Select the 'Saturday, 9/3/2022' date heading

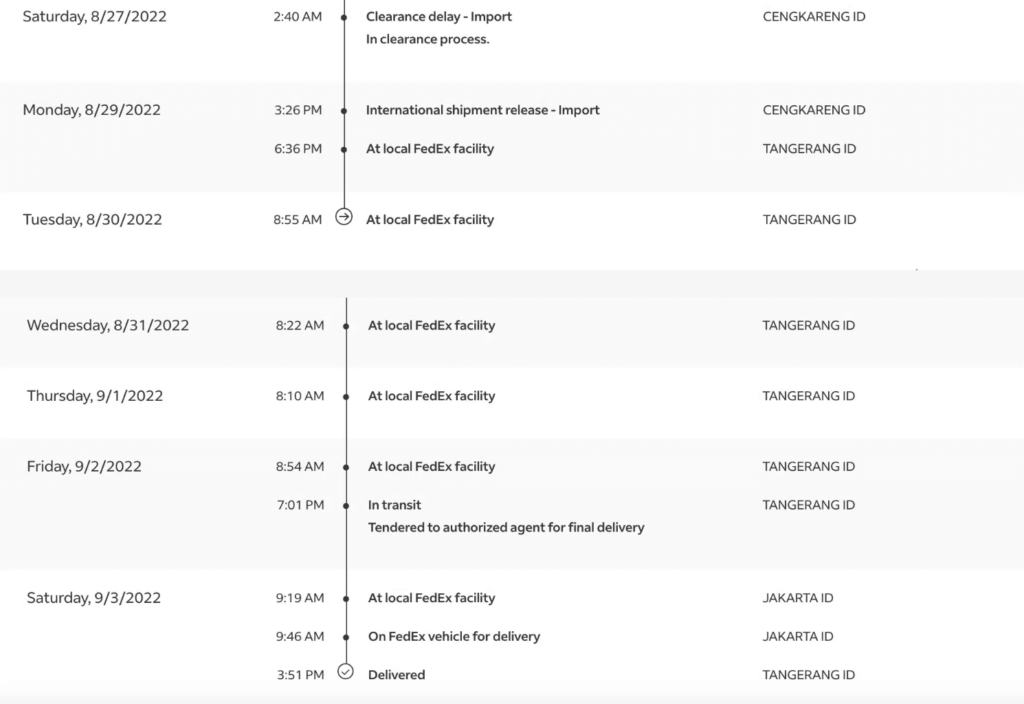pos(93,598)
